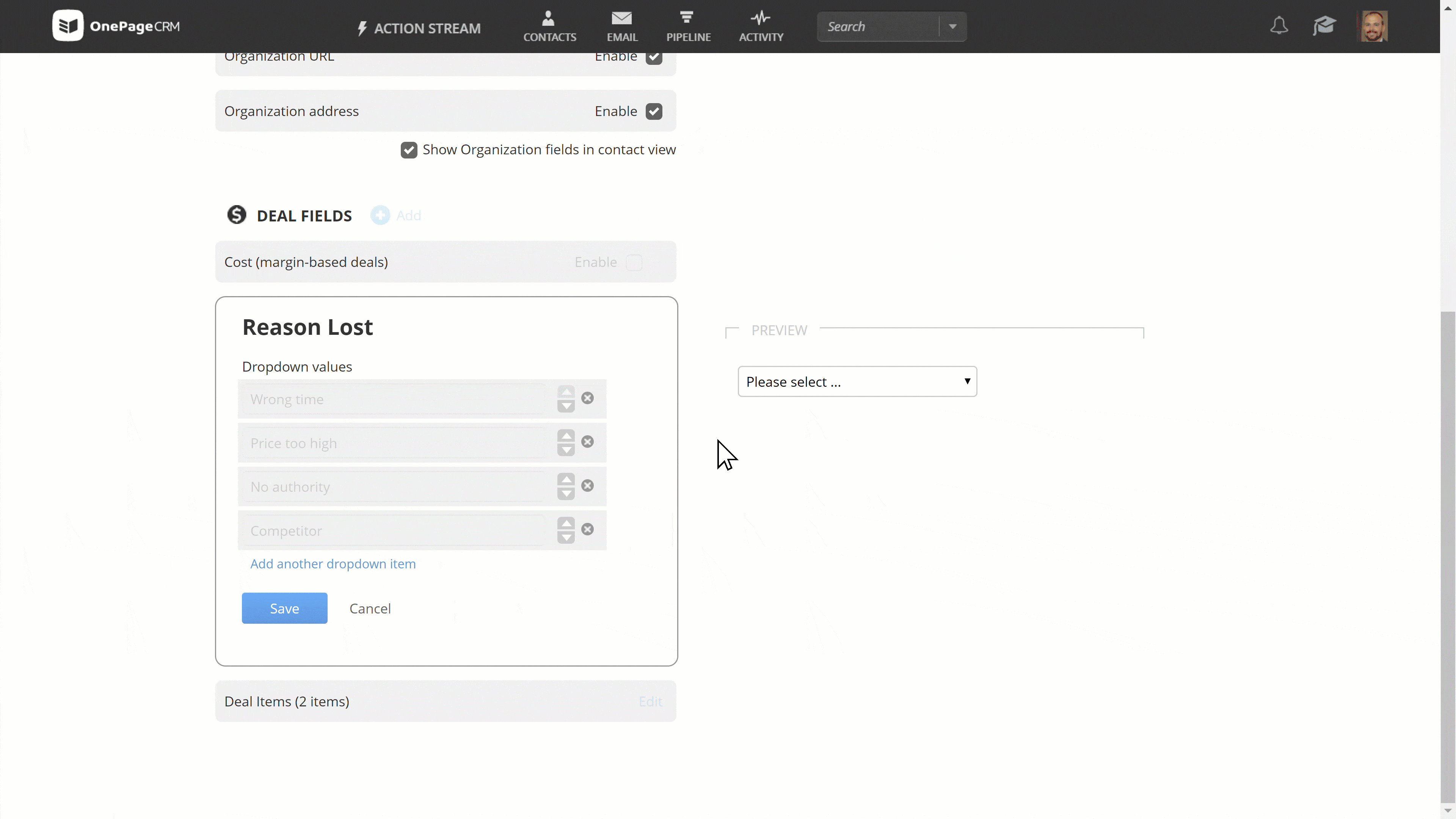Open the Please select preview dropdown

(x=857, y=381)
